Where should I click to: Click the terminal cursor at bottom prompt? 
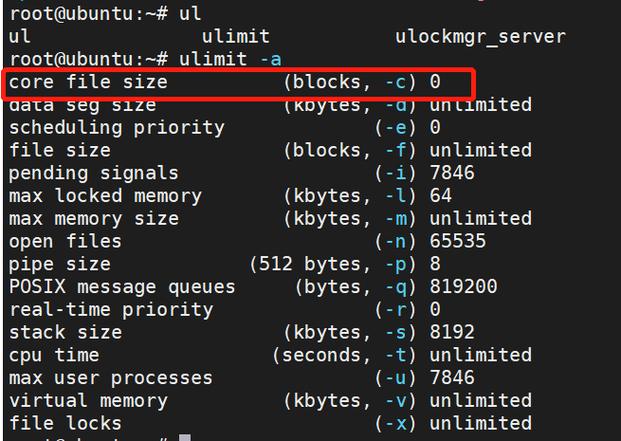tap(185, 437)
